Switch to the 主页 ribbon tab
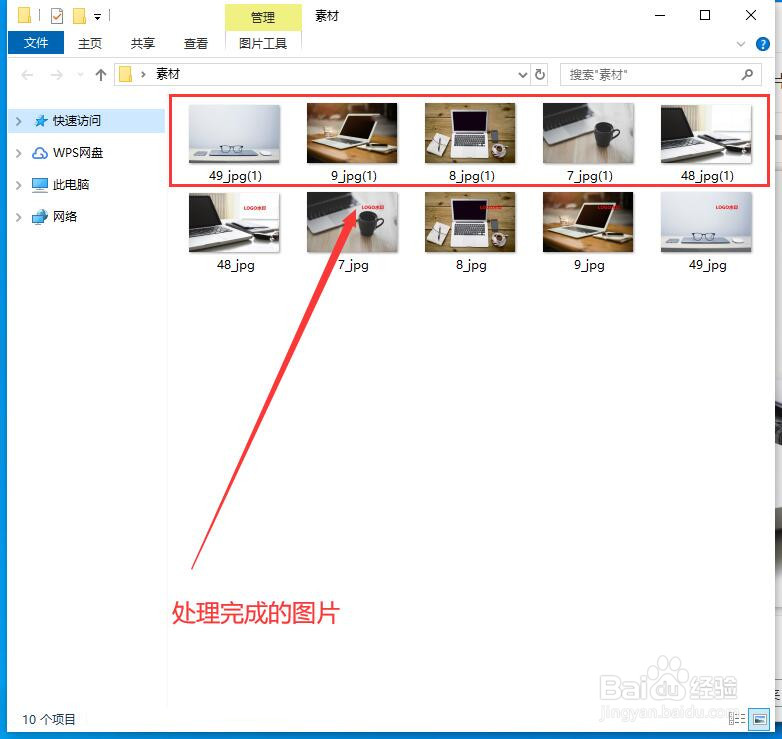The image size is (782, 739). point(90,43)
